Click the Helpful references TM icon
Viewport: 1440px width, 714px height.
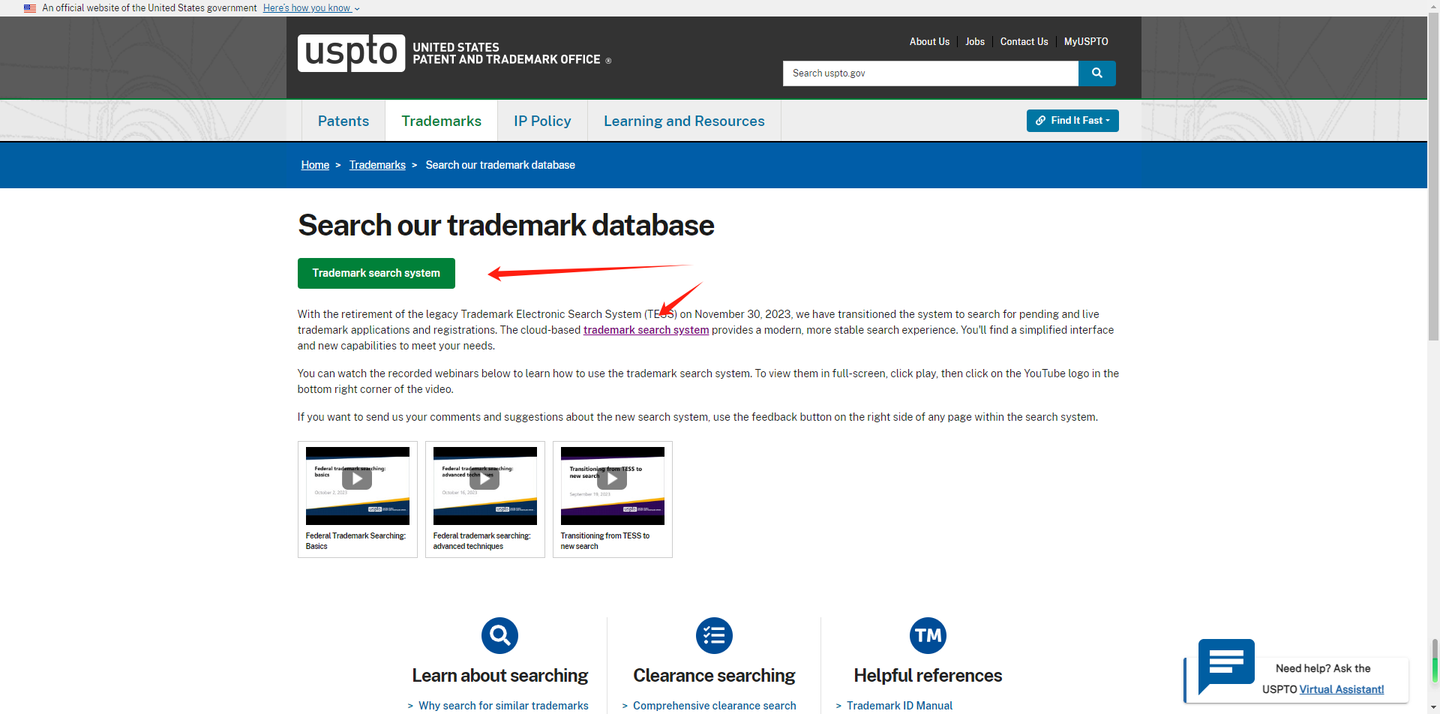coord(928,635)
